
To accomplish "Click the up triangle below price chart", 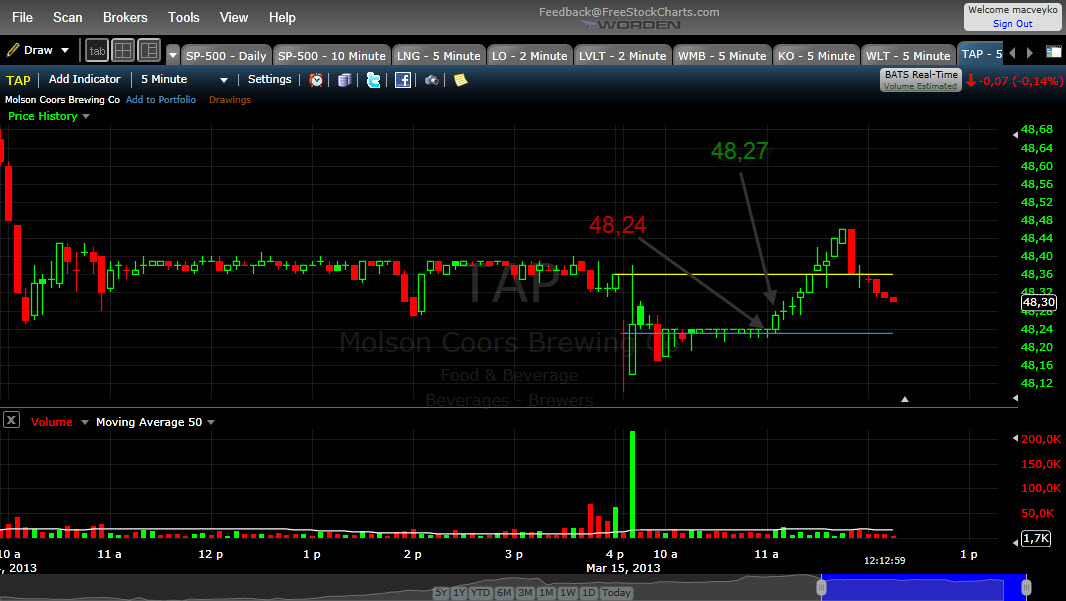I will coord(905,399).
